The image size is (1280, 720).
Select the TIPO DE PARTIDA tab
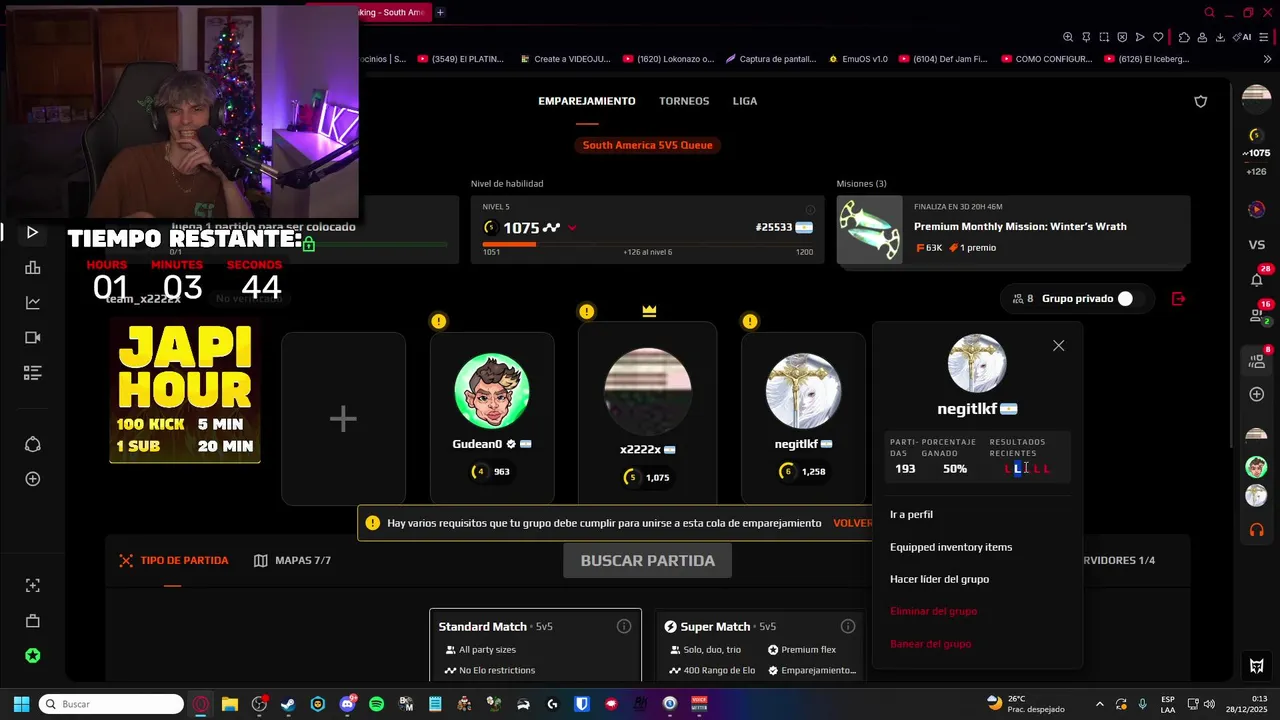(x=173, y=560)
